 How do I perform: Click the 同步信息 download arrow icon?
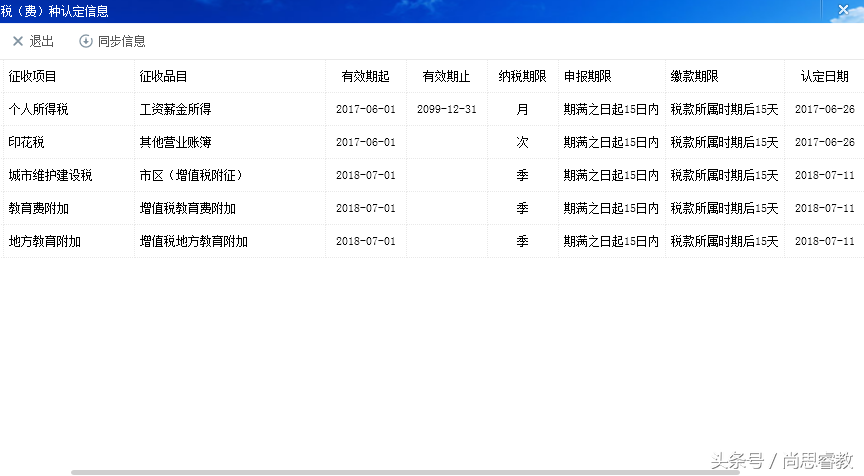86,41
